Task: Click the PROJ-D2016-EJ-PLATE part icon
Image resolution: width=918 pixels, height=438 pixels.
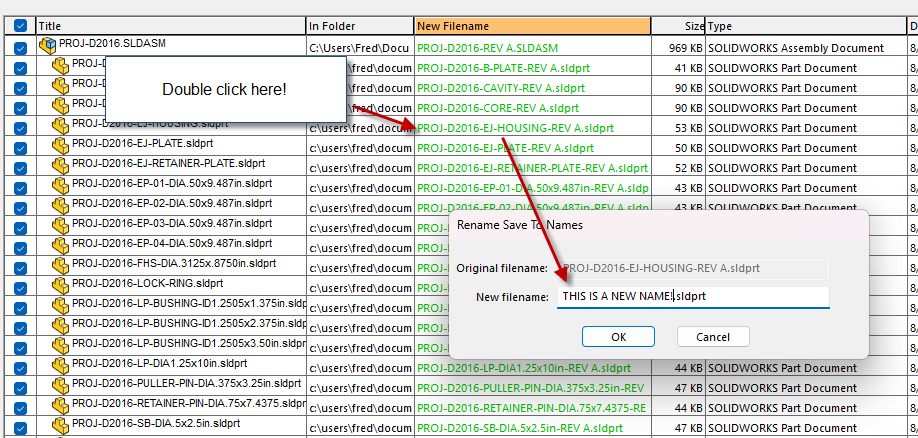Action: click(x=60, y=145)
